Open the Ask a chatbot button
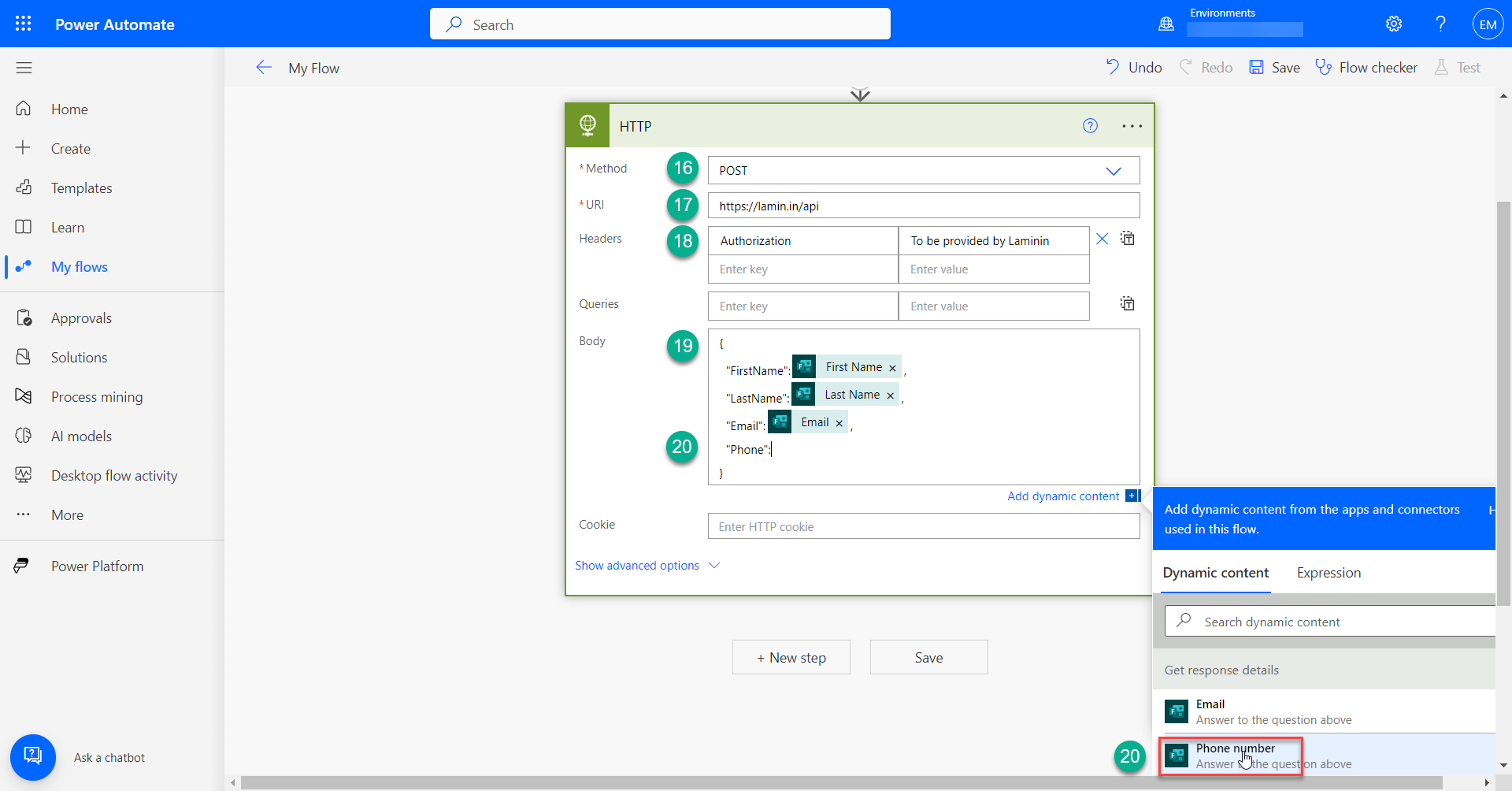1512x791 pixels. pos(33,757)
